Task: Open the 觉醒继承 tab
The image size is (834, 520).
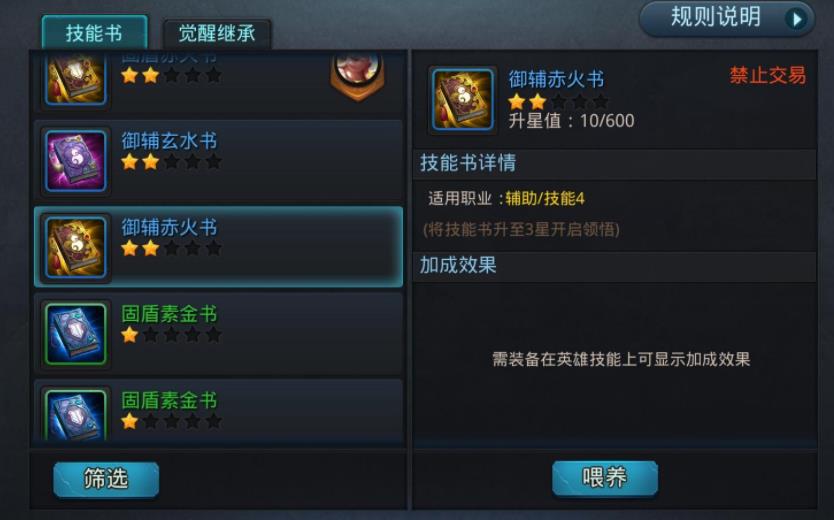Action: (217, 34)
